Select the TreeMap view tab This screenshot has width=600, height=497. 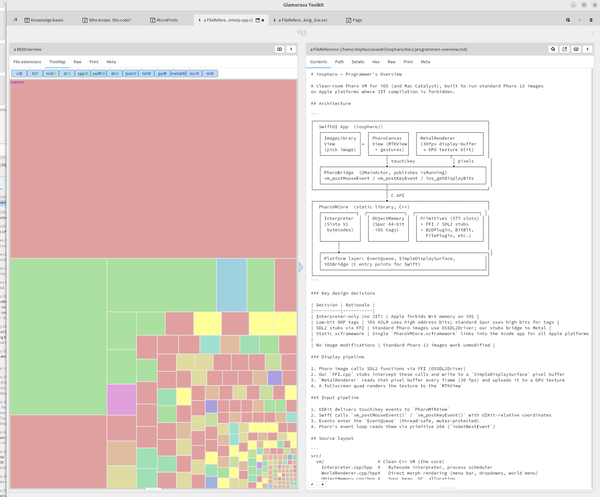coord(57,62)
